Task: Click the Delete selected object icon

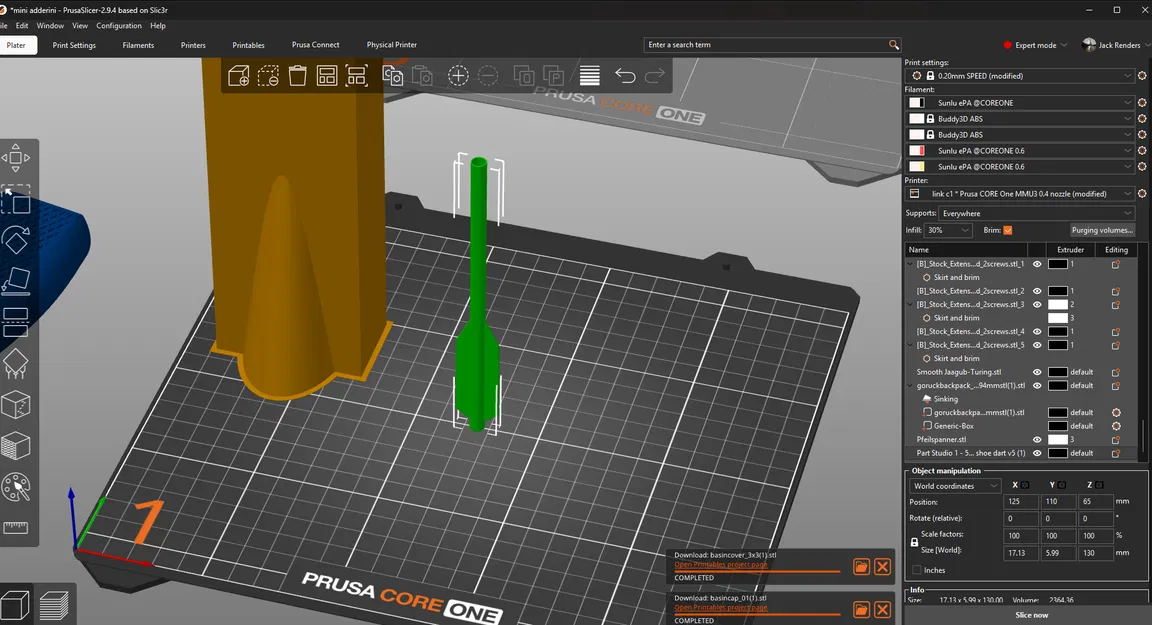Action: pyautogui.click(x=268, y=76)
